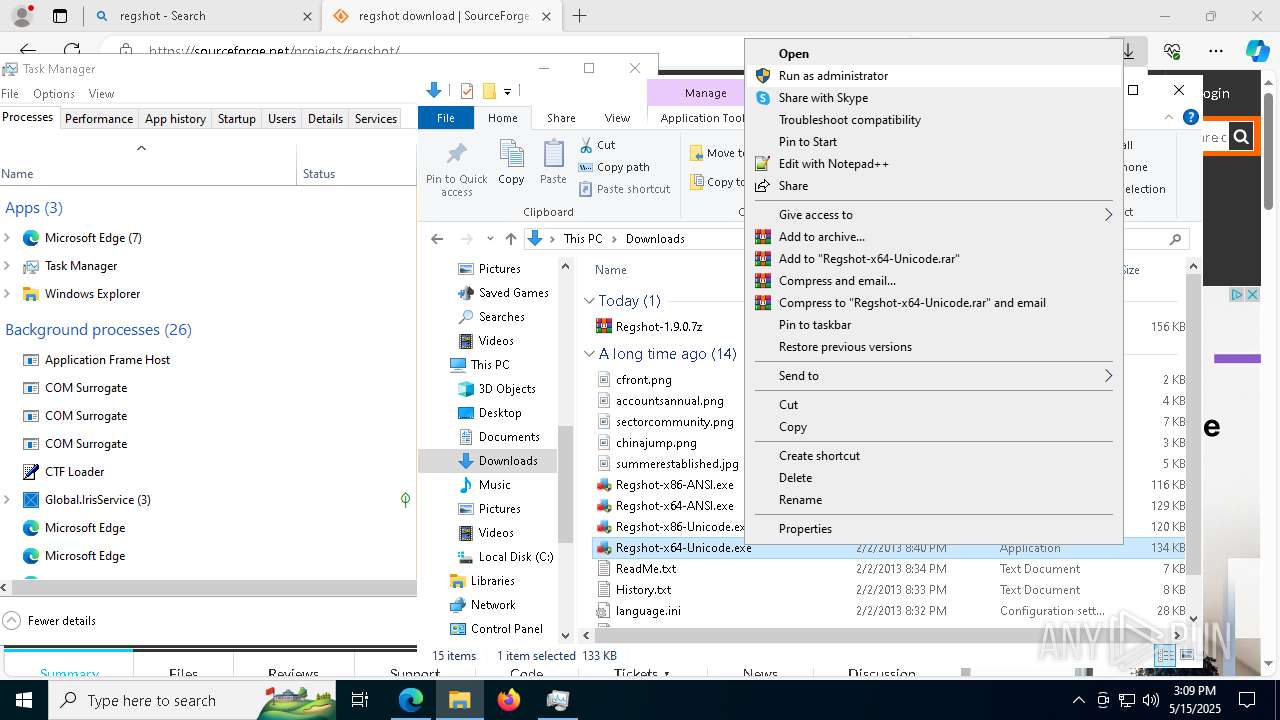Click the search magnifier in Explorer search box

(x=1175, y=239)
